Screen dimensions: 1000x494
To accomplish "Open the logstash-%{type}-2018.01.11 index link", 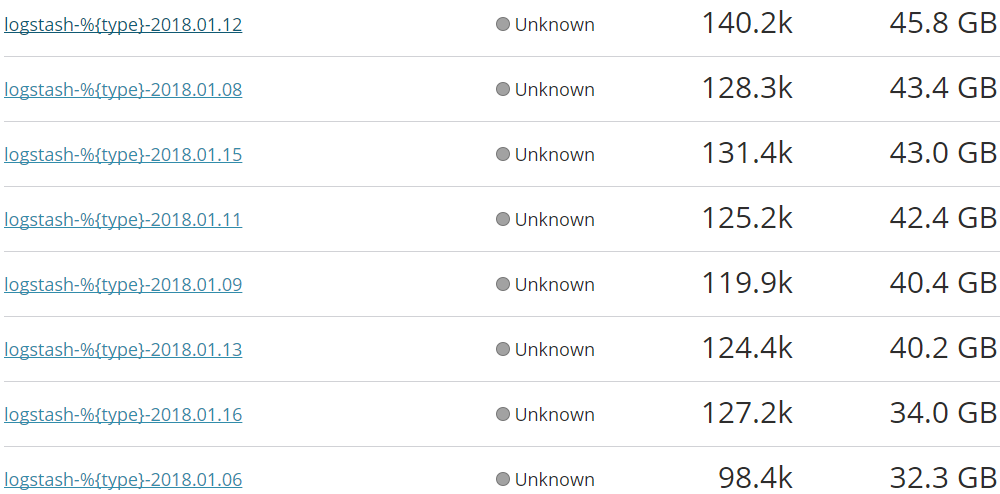I will pyautogui.click(x=123, y=220).
